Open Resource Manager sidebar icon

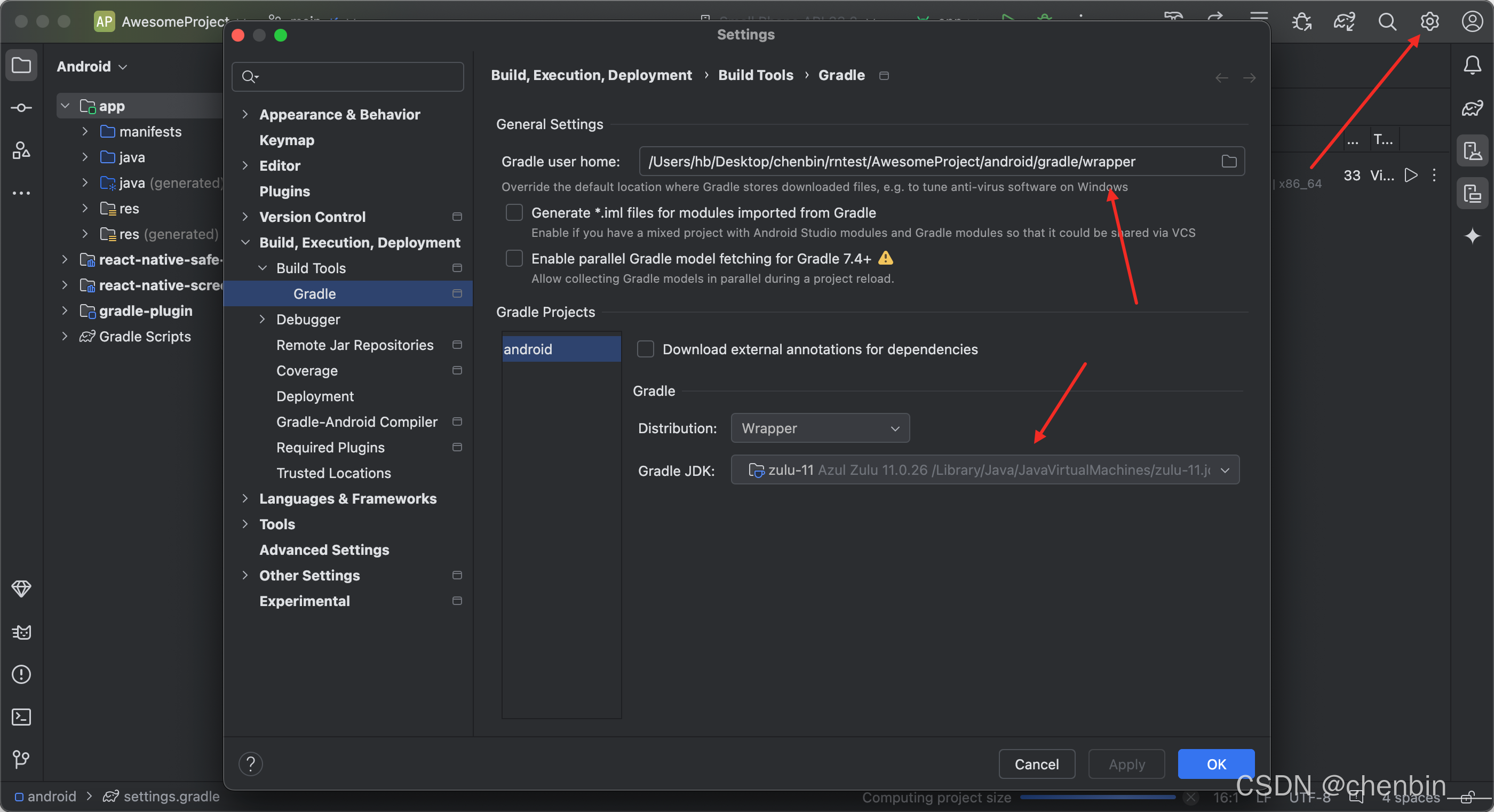click(21, 151)
